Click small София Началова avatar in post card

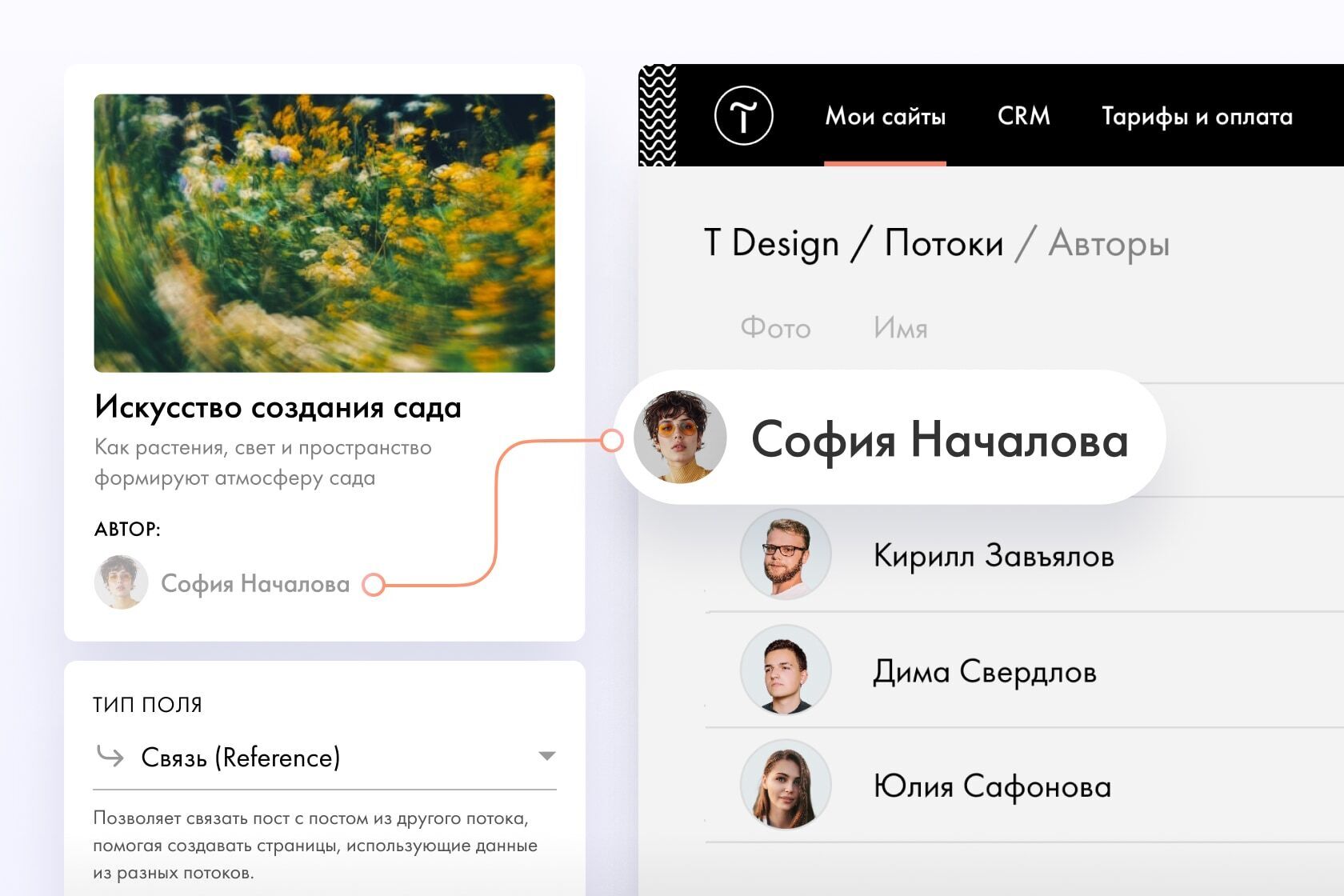[x=121, y=582]
